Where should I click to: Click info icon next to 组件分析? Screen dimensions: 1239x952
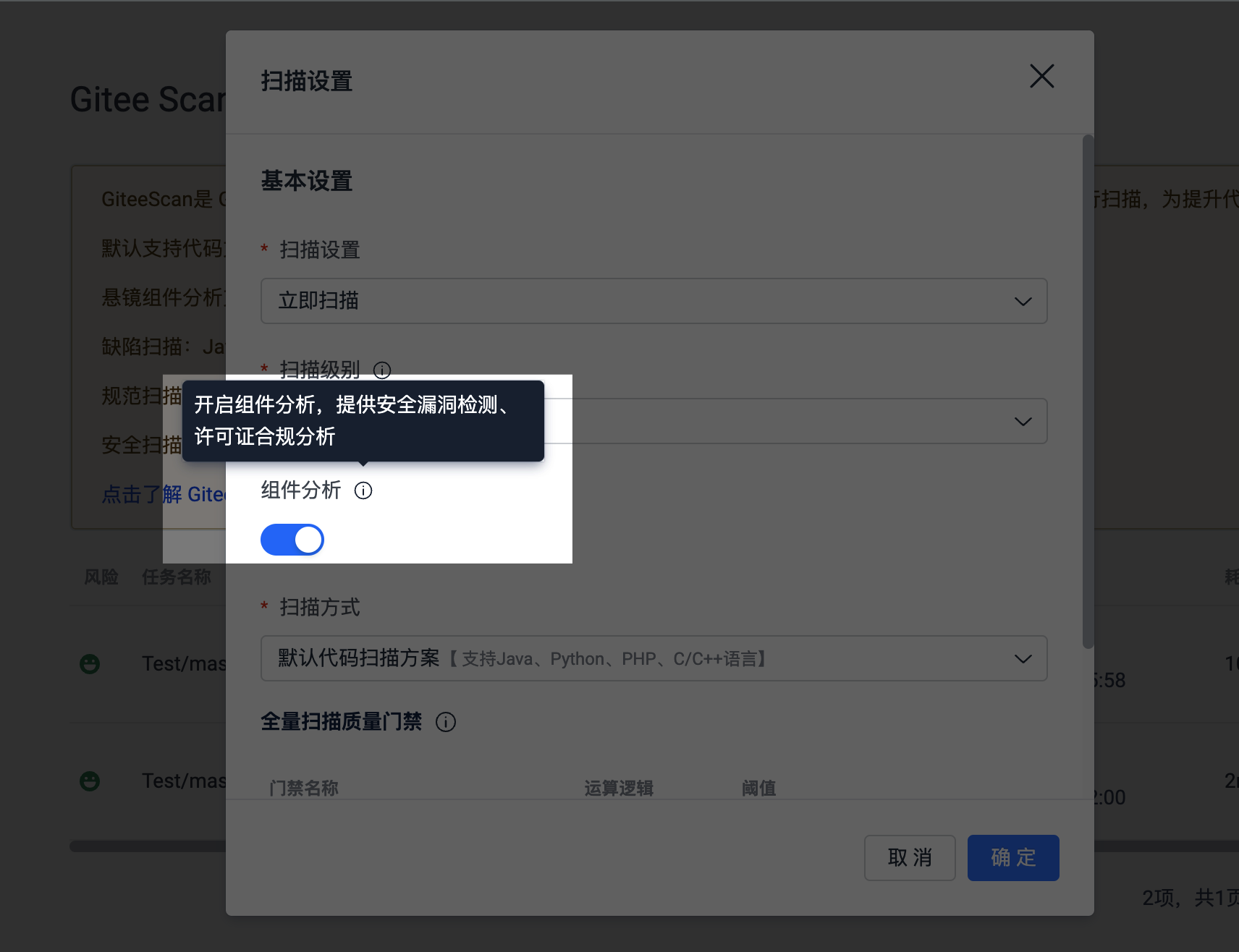click(363, 490)
